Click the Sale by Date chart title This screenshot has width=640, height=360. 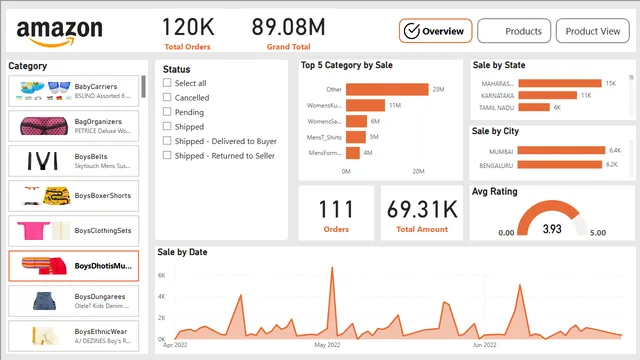(182, 252)
